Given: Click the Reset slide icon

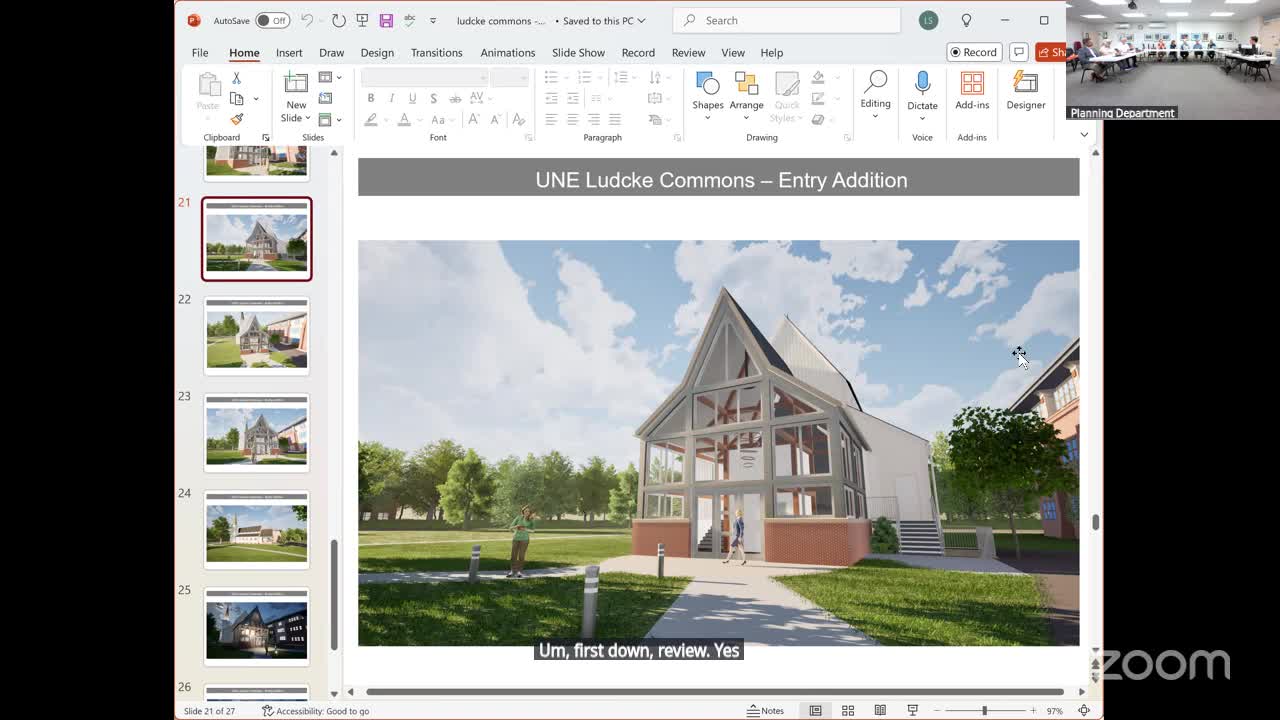Looking at the screenshot, I should 325,98.
